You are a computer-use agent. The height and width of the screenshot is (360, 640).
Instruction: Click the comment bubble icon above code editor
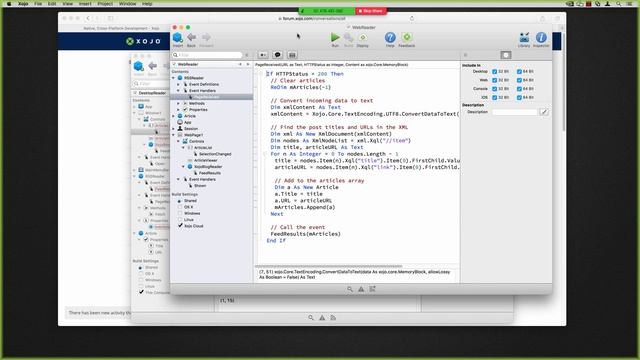[x=278, y=55]
